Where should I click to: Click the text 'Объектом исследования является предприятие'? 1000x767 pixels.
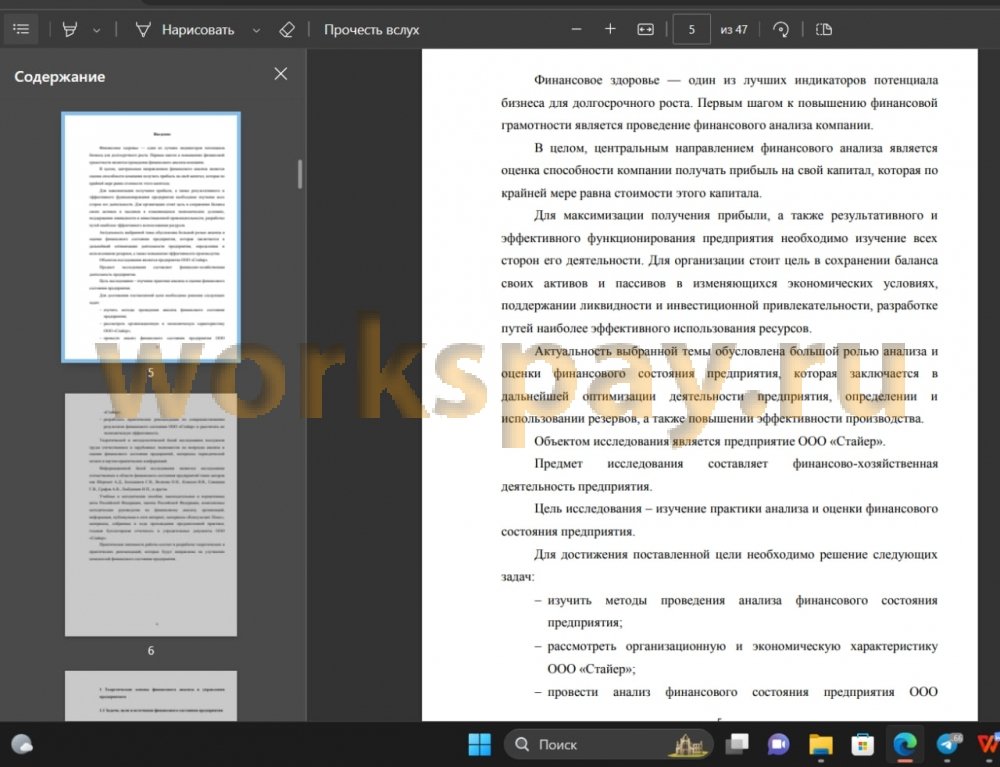[664, 441]
